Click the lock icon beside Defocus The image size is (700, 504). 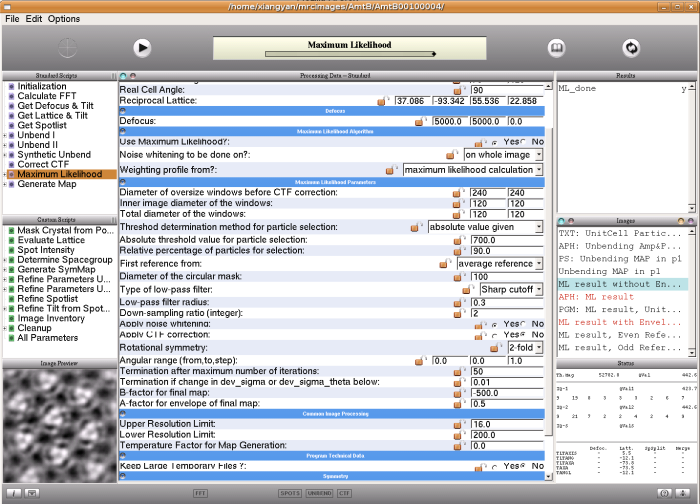click(x=420, y=121)
